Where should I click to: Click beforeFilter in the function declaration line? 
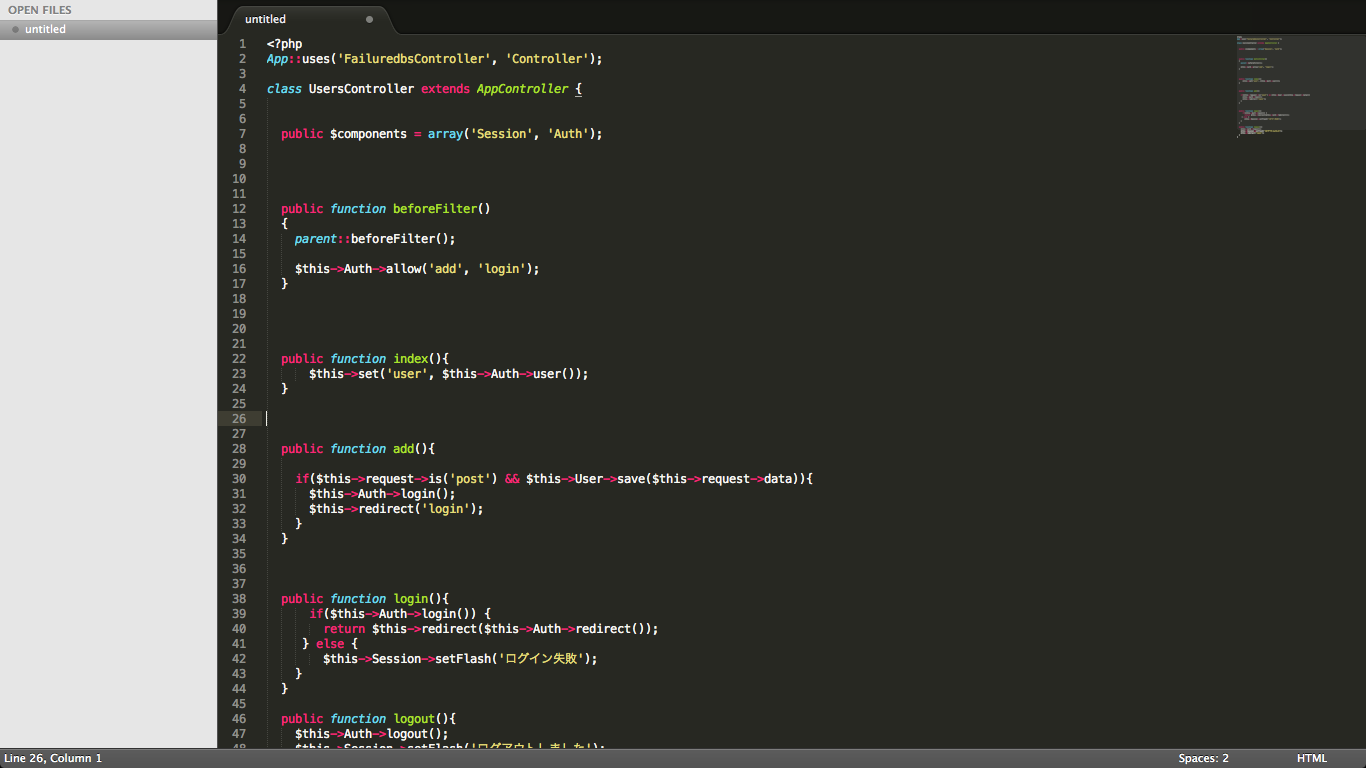pos(435,209)
